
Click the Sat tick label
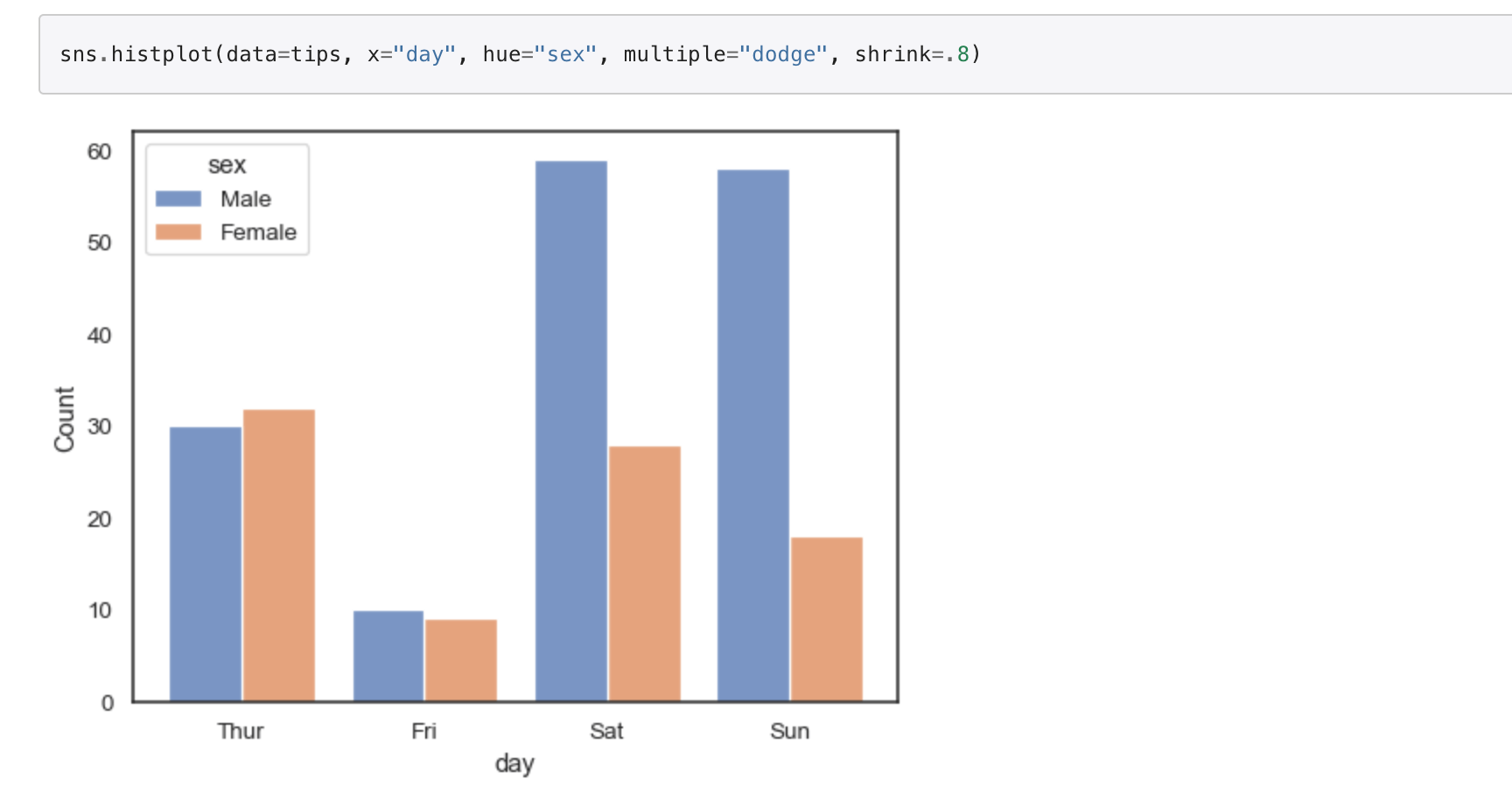606,731
